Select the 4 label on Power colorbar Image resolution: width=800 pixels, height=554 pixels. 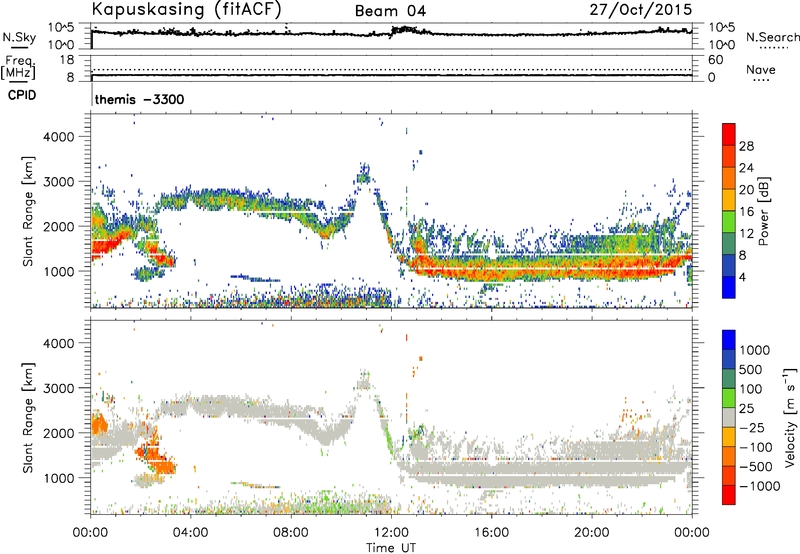[742, 278]
